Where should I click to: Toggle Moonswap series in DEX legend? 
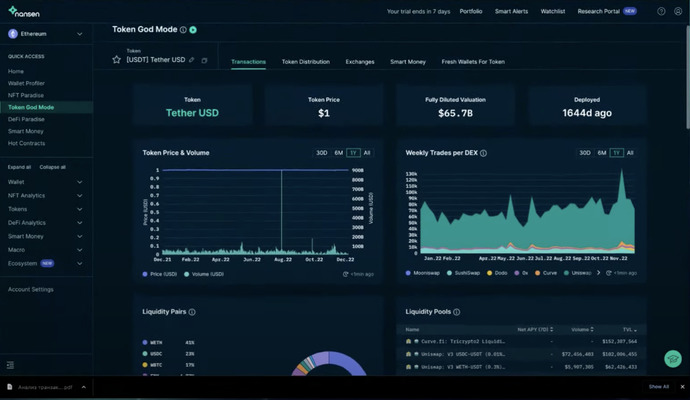point(422,273)
